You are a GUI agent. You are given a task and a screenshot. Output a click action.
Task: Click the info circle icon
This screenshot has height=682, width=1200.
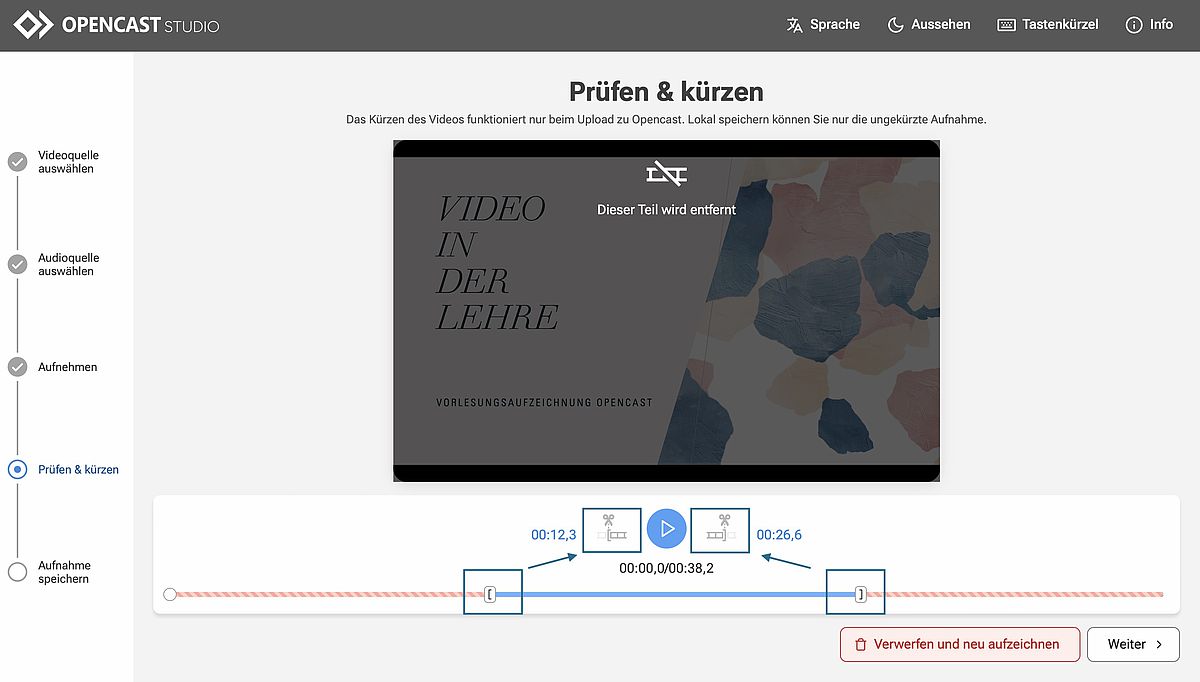1134,25
